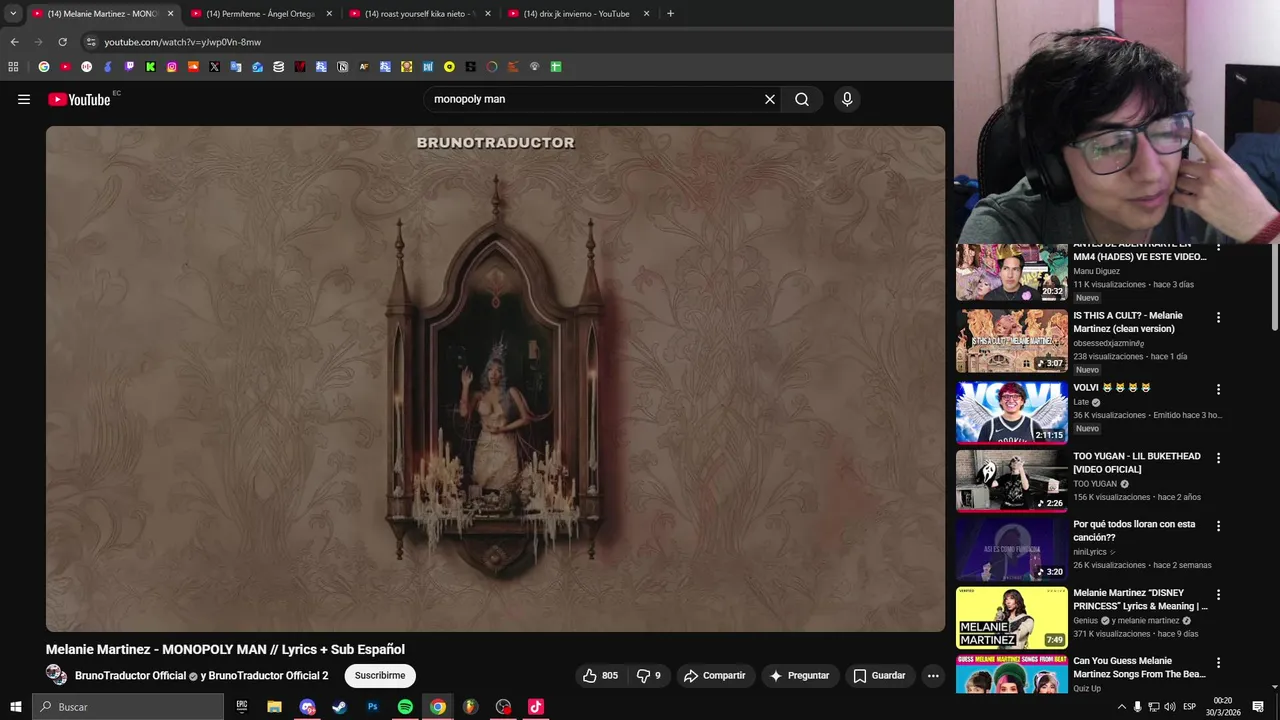Run search with the magnifier button
This screenshot has height=720, width=1280.
(802, 99)
